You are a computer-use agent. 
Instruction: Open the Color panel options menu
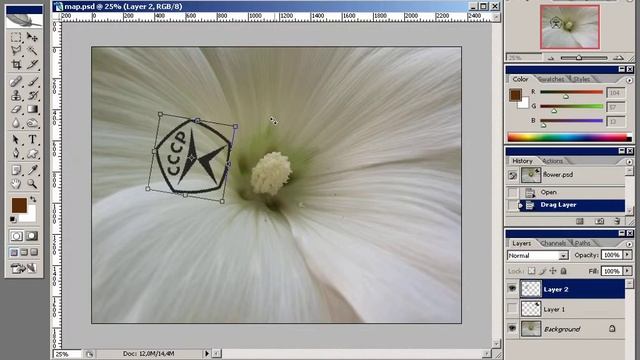click(629, 80)
